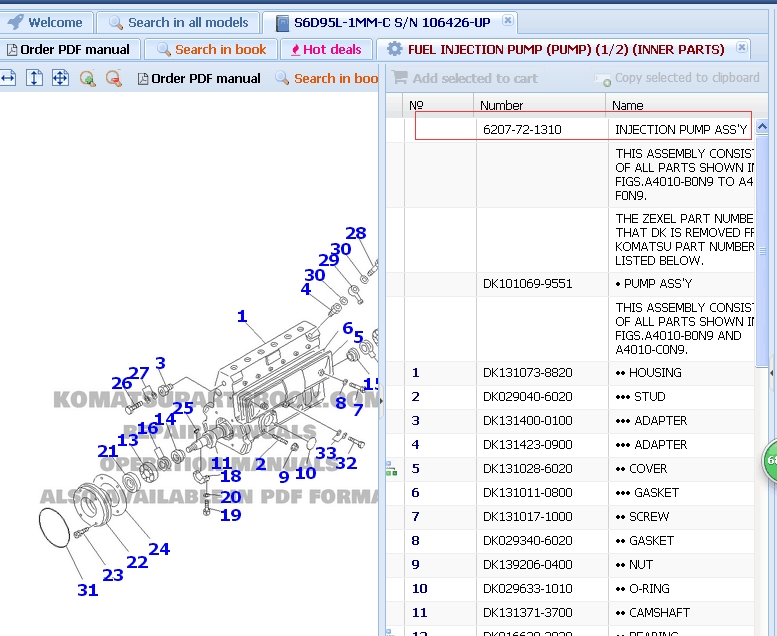The width and height of the screenshot is (777, 636).
Task: Collapse the panel splitter arrow
Action: pyautogui.click(x=381, y=401)
